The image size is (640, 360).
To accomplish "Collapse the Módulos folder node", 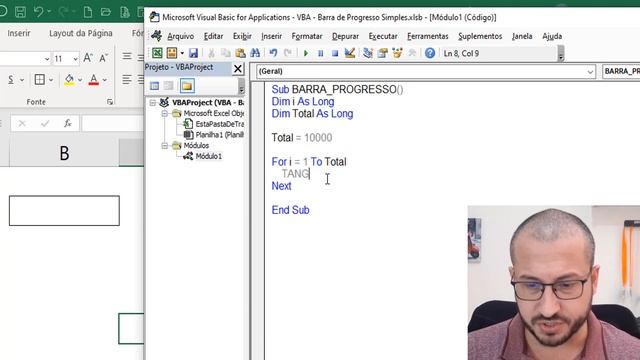I will tap(164, 145).
